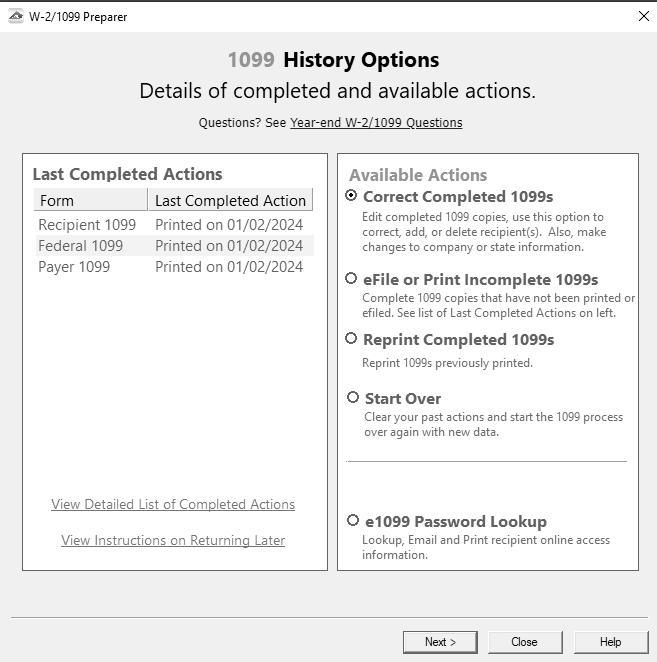Choose the eFile or Print Incomplete 1099s option

pos(351,279)
